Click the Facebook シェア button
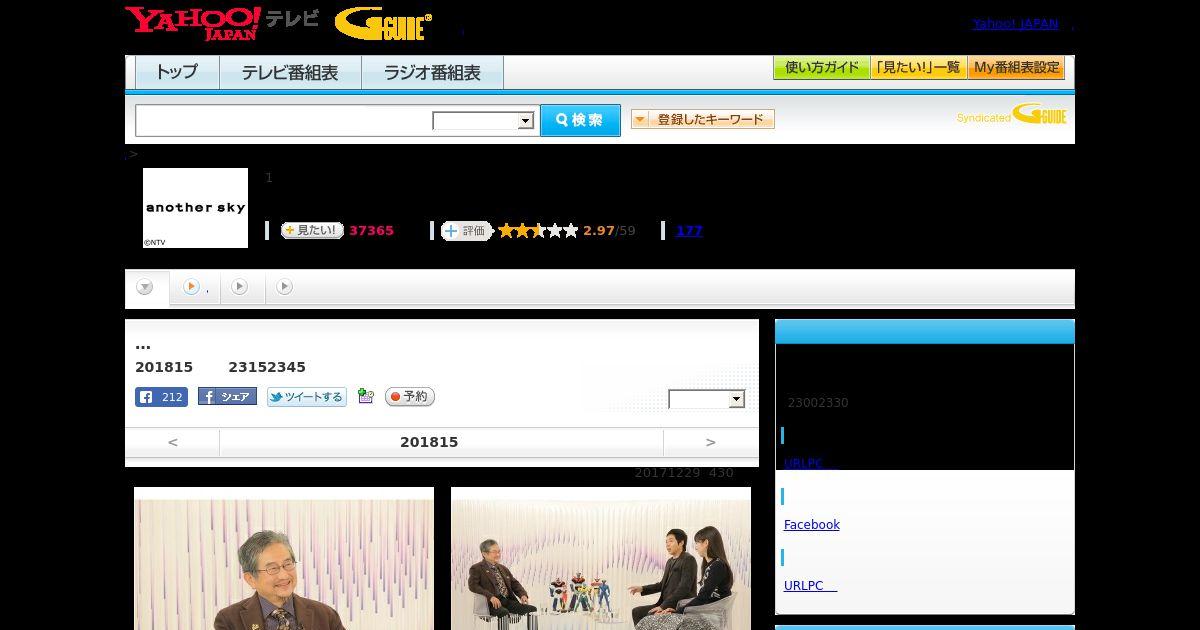 click(x=227, y=397)
